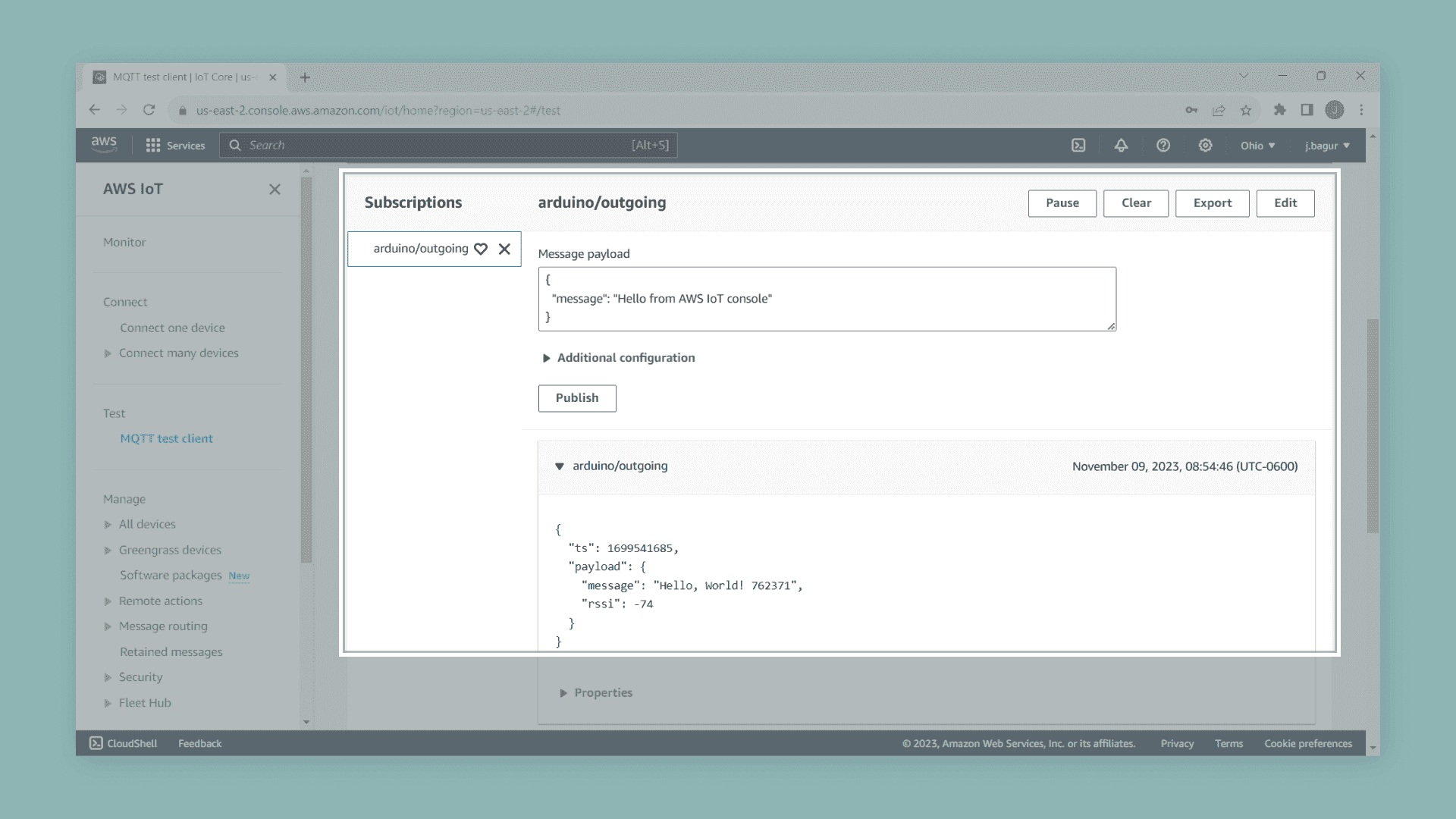Open Software packages page
This screenshot has width=1456, height=819.
tap(171, 576)
